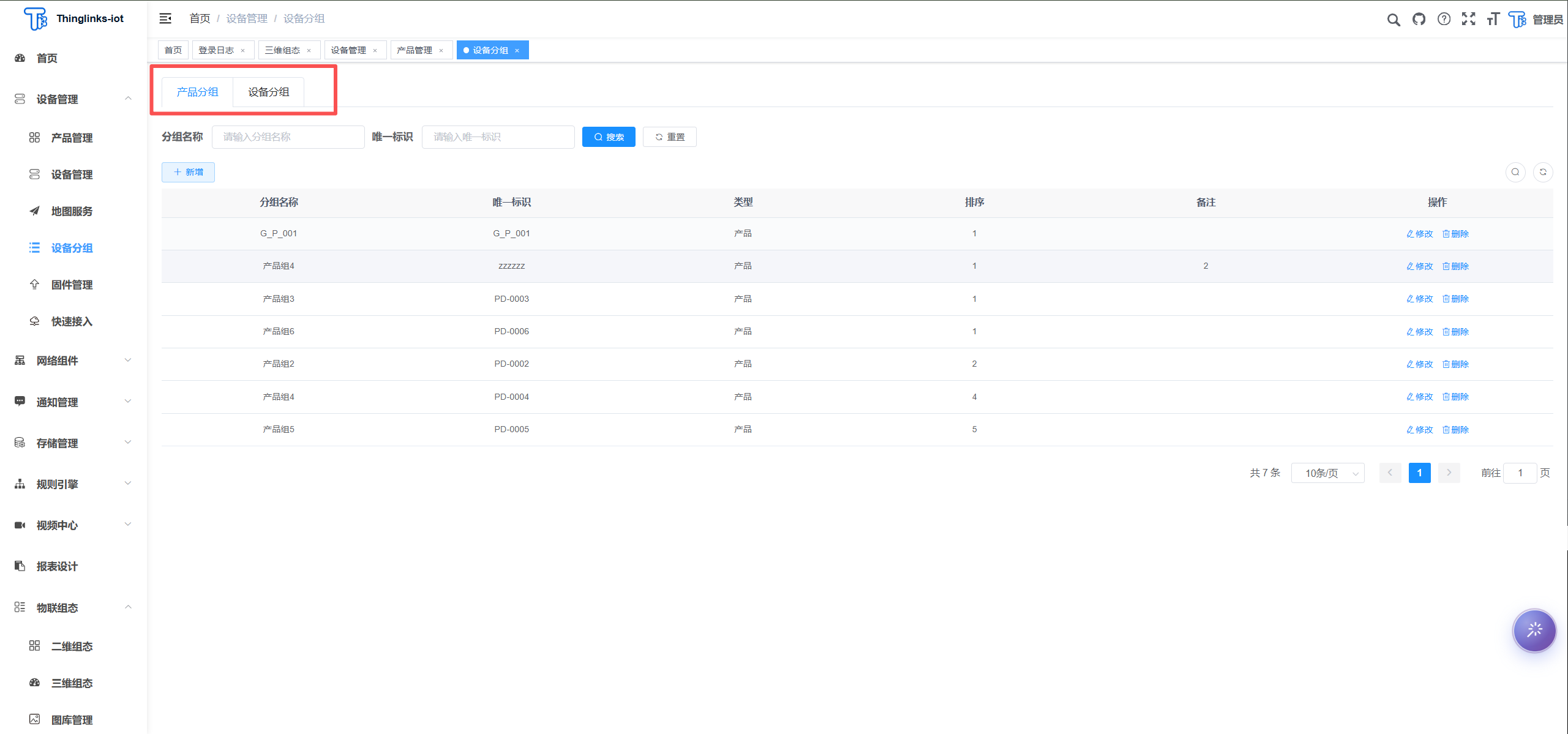Refresh the table with round refresh icon
This screenshot has height=734, width=1568.
pos(1543,172)
